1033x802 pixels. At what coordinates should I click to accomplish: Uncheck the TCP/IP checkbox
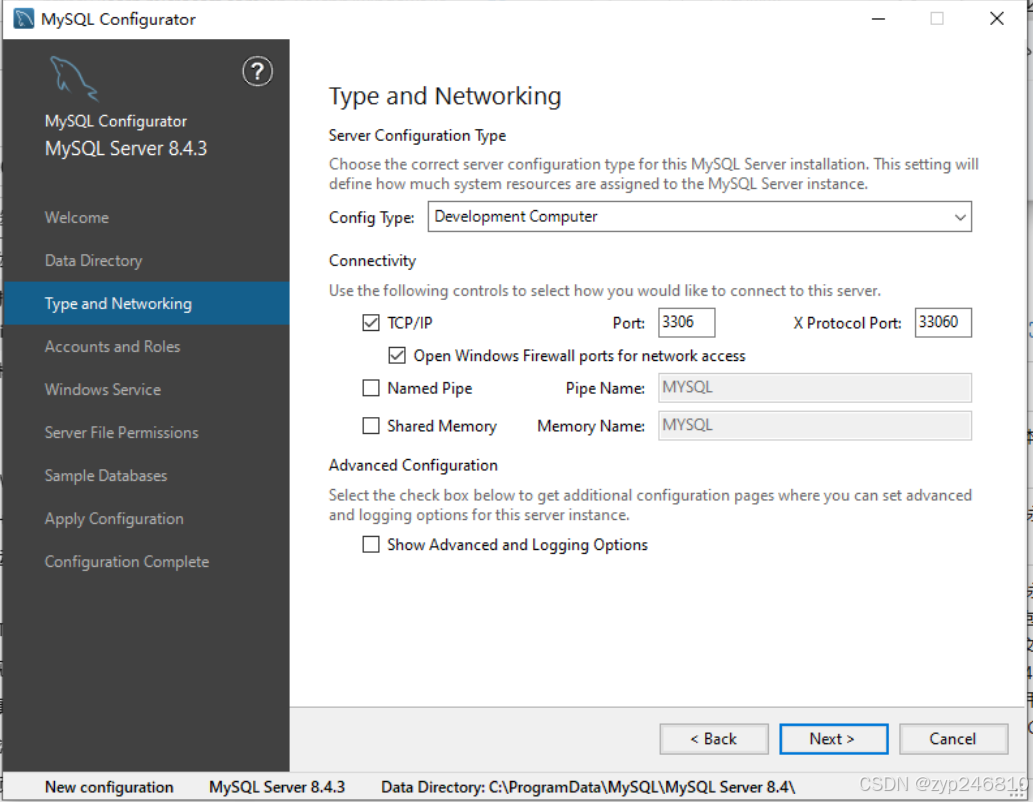tap(371, 322)
